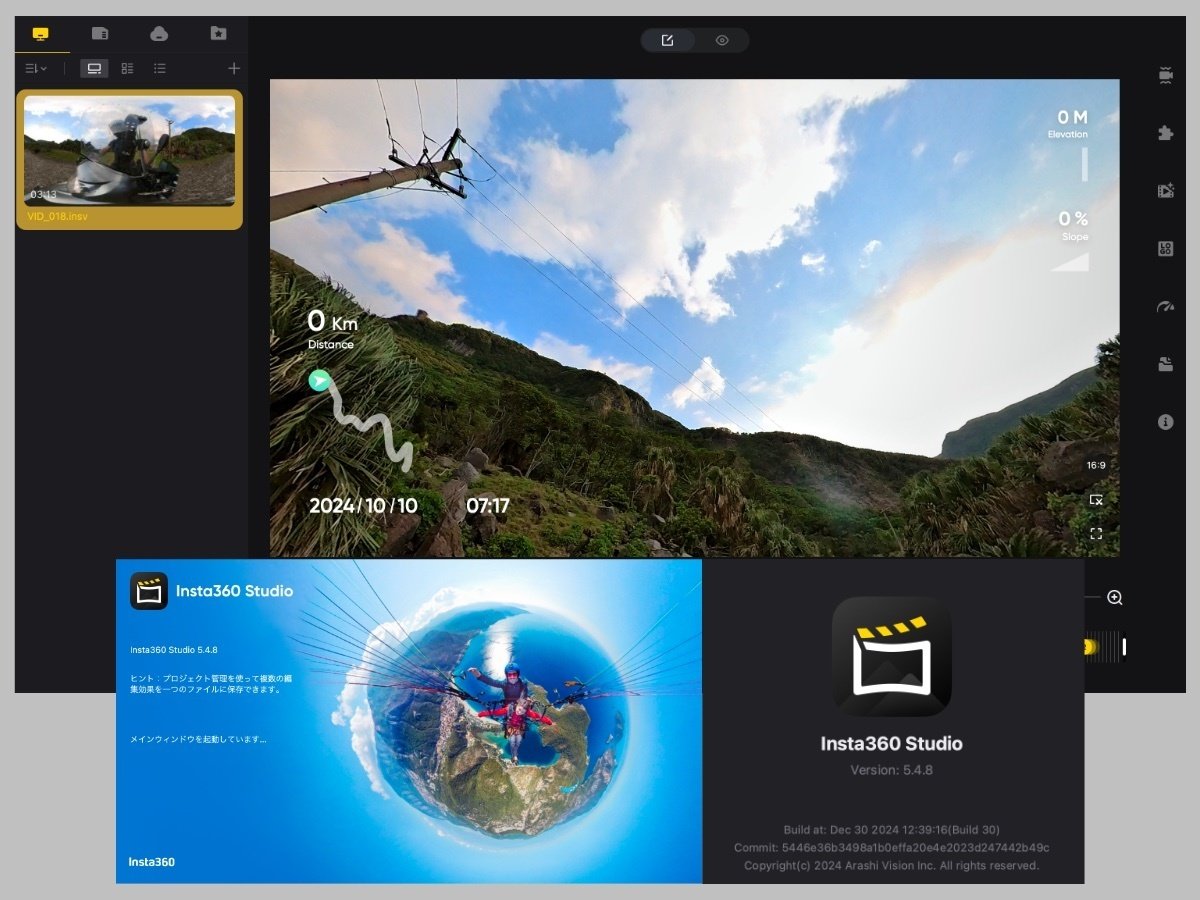
Task: Open the starred favorites folder tab
Action: click(218, 34)
